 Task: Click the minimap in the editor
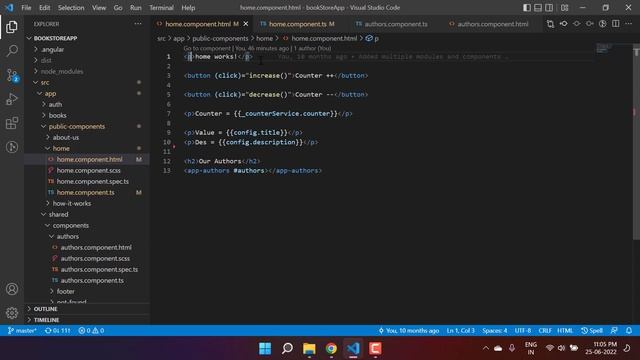click(x=604, y=49)
